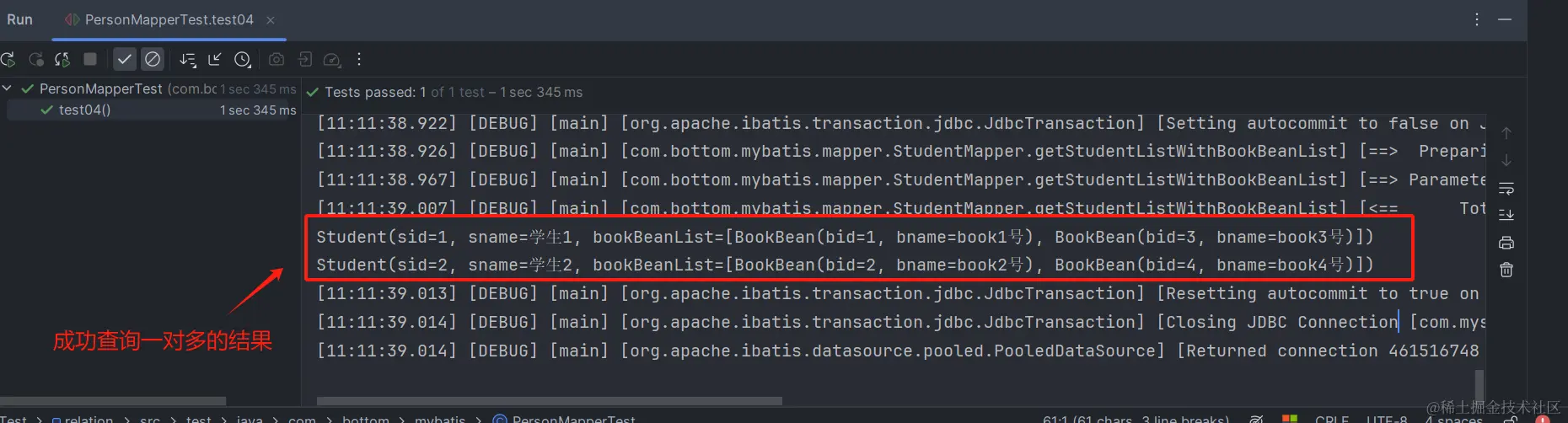Image resolution: width=1568 pixels, height=423 pixels.
Task: Toggle scroll to end of console
Action: point(1506,215)
